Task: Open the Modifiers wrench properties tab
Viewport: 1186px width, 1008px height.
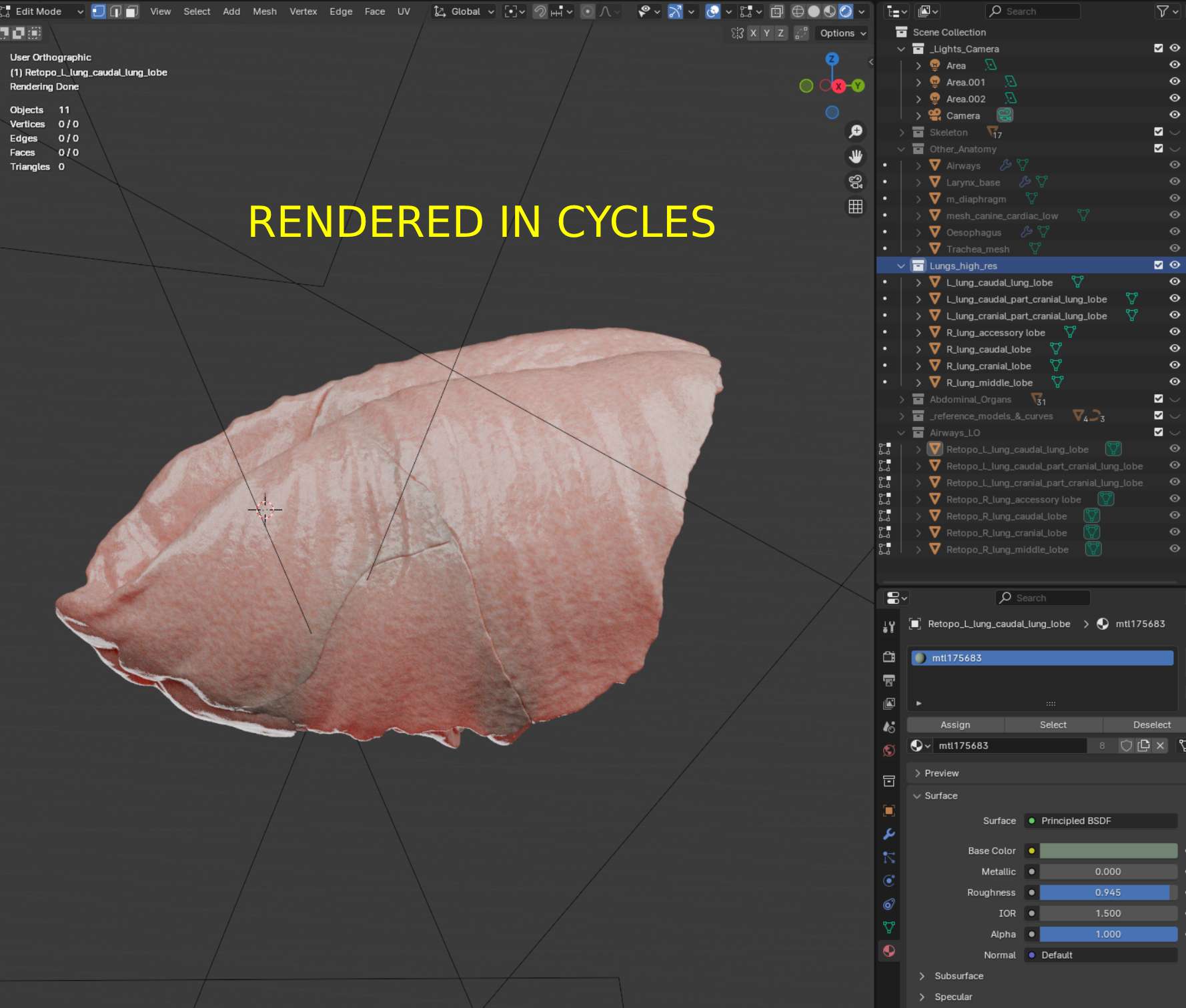Action: 888,834
